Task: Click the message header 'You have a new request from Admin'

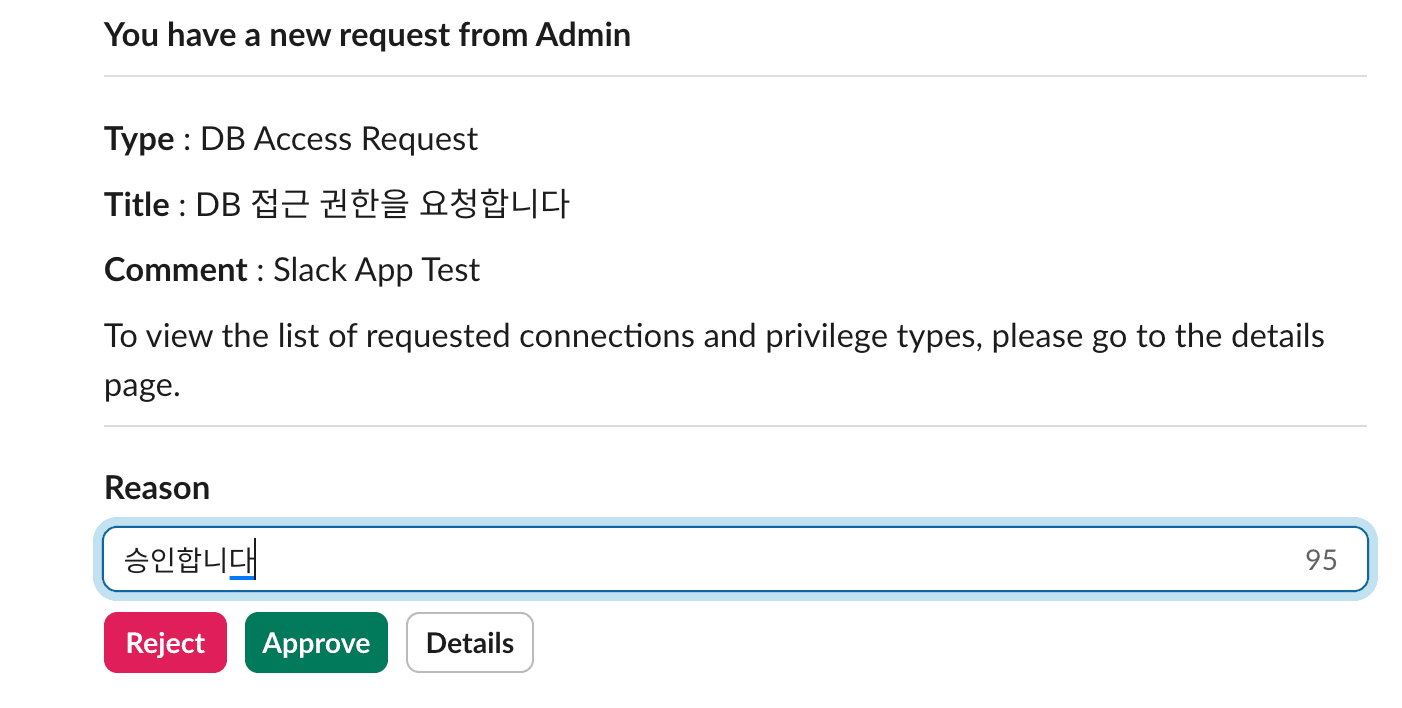Action: pos(367,34)
